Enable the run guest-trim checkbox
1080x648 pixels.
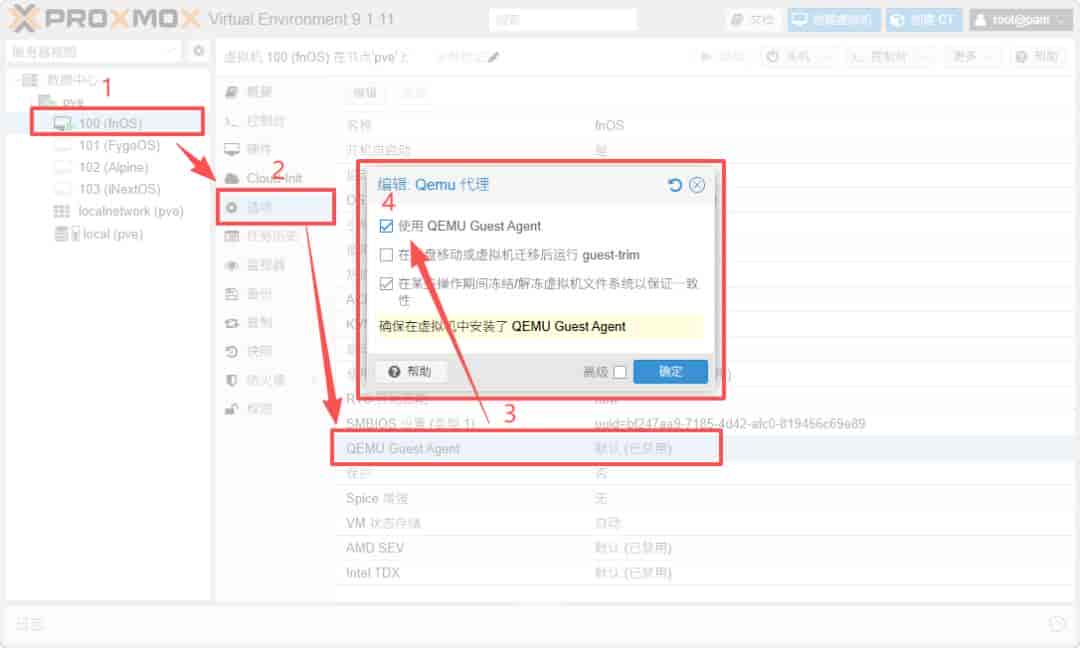pyautogui.click(x=386, y=255)
